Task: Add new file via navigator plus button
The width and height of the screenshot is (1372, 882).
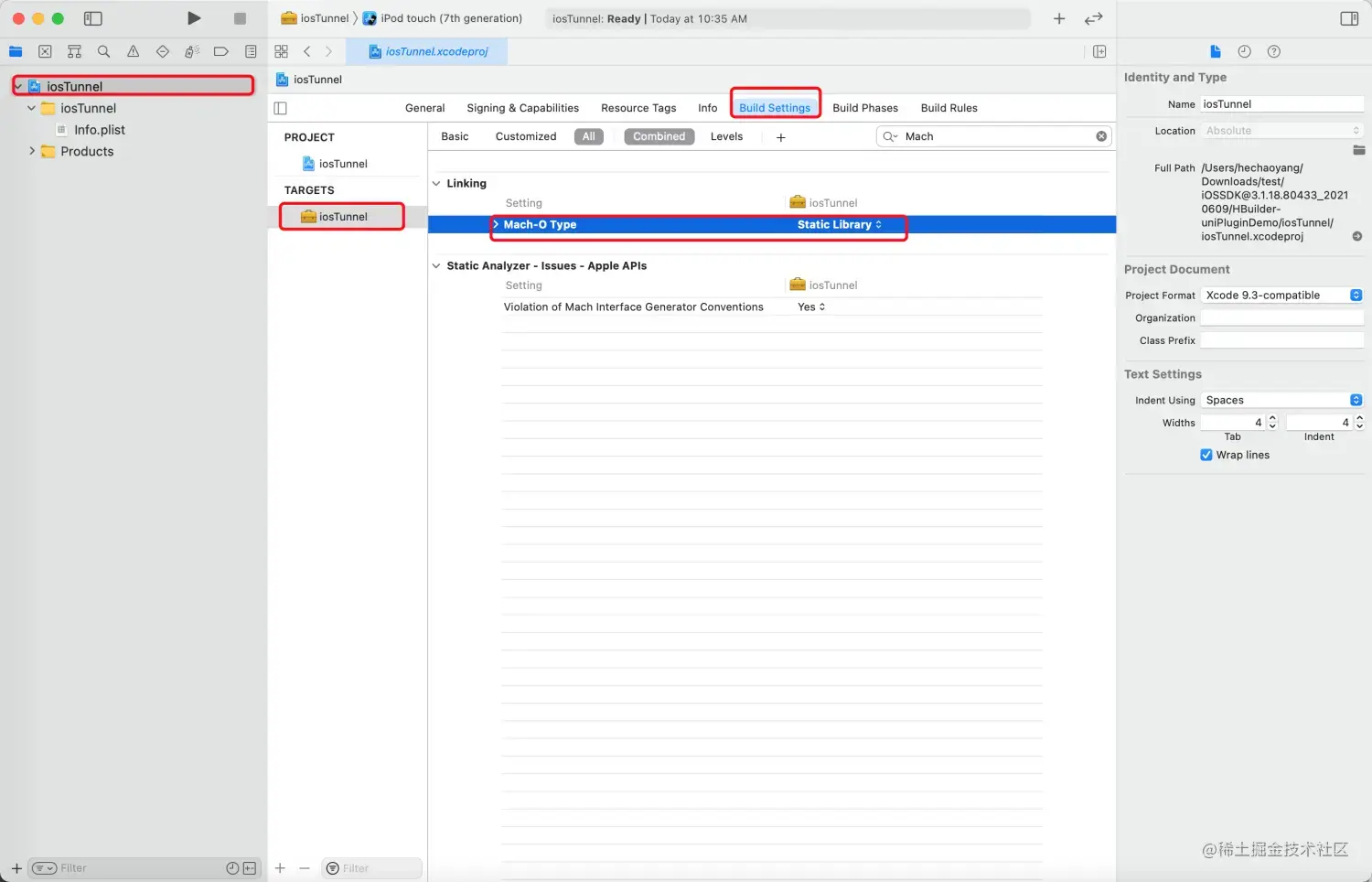Action: pyautogui.click(x=16, y=868)
